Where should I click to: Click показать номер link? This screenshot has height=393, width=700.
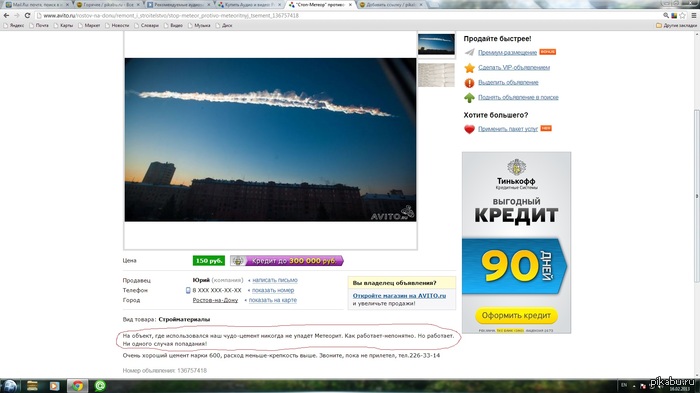[x=273, y=290]
